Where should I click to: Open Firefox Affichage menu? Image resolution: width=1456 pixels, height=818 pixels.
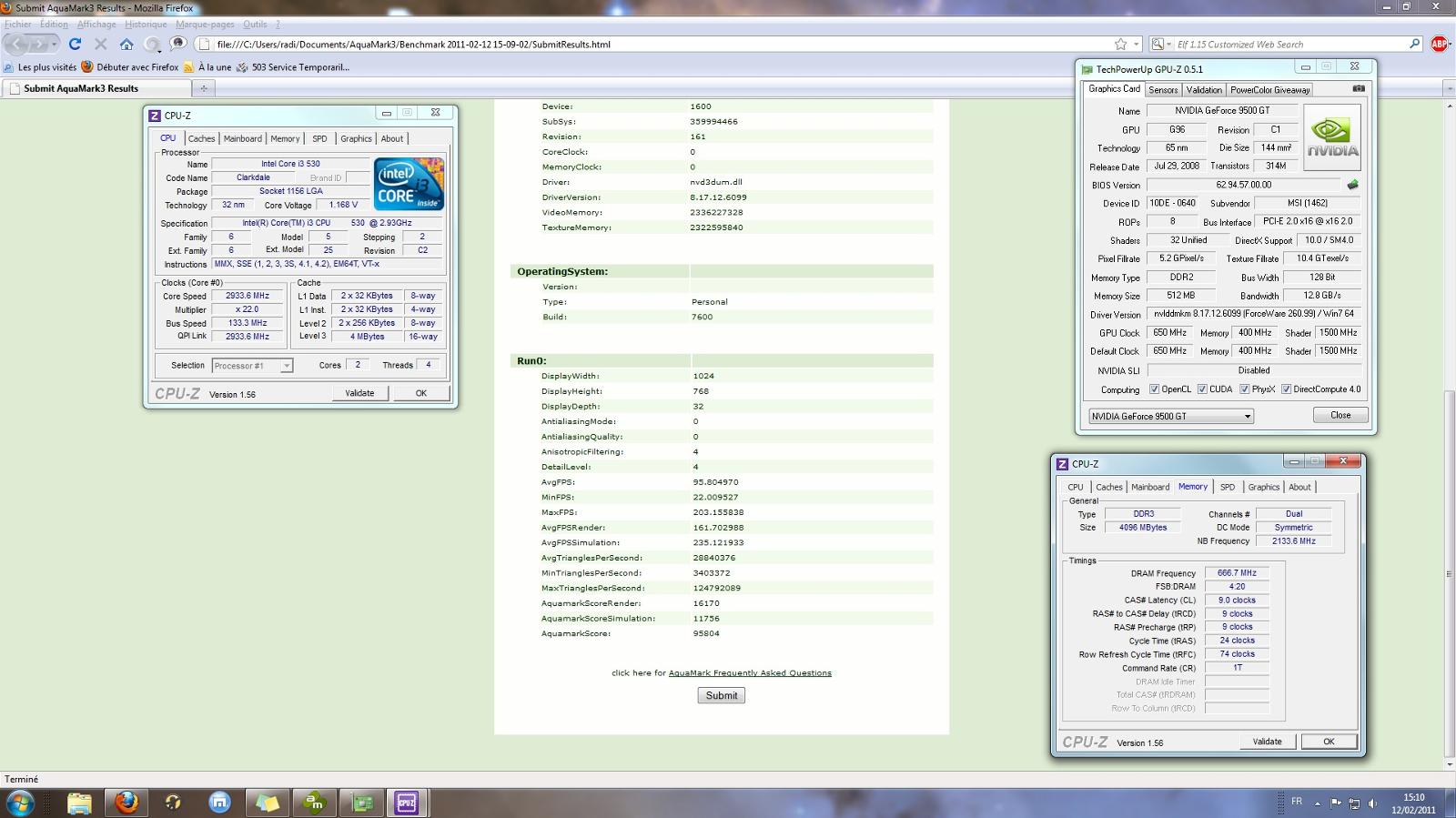tap(96, 24)
